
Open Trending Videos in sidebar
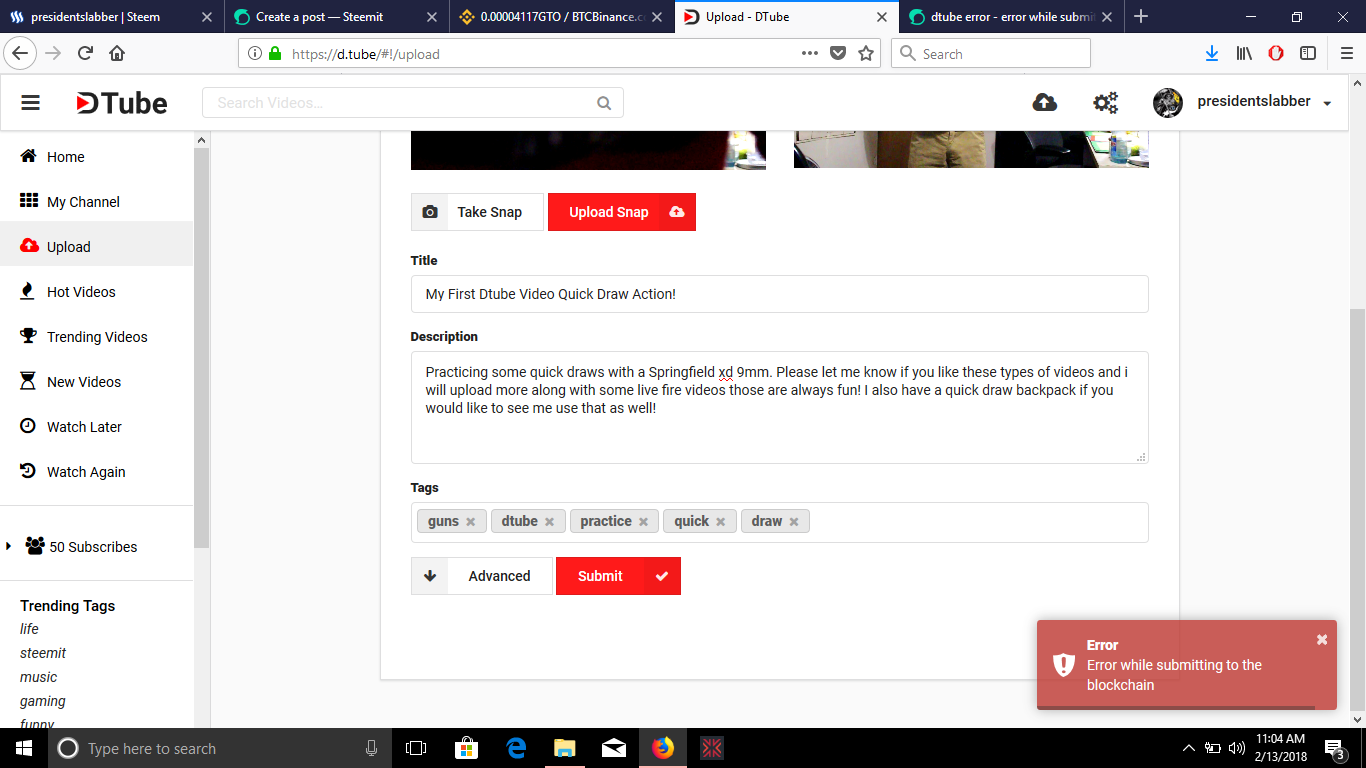tap(97, 337)
